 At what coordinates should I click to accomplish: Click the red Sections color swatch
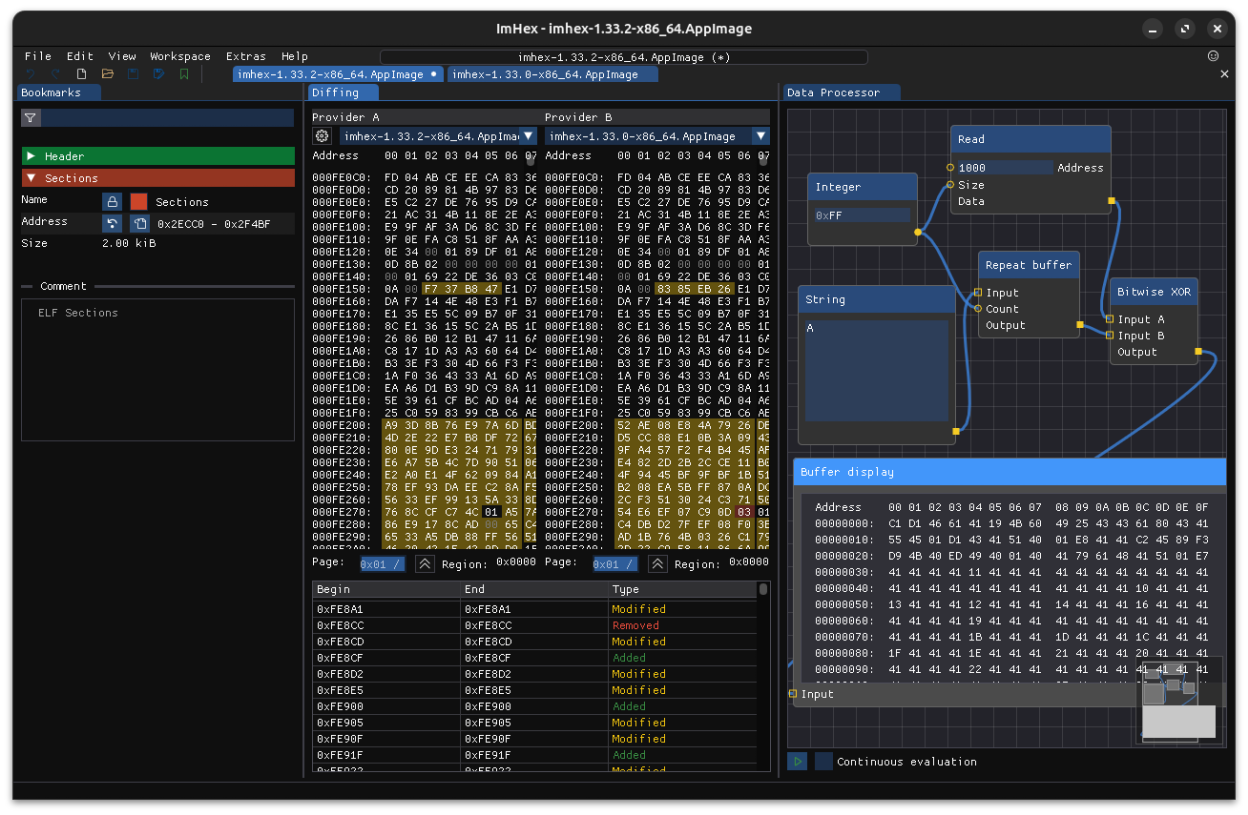tap(139, 202)
